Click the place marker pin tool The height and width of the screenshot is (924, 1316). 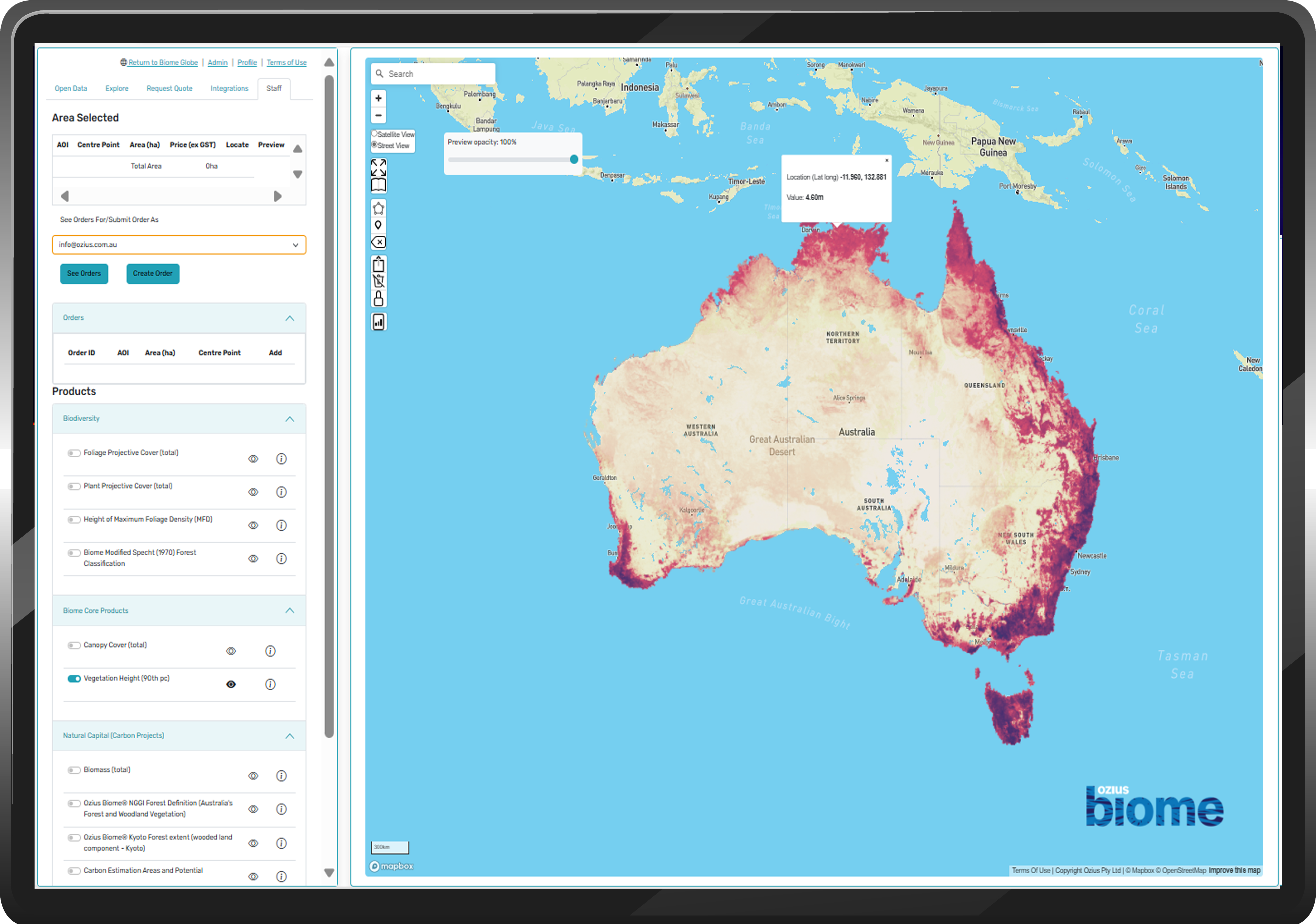click(378, 225)
